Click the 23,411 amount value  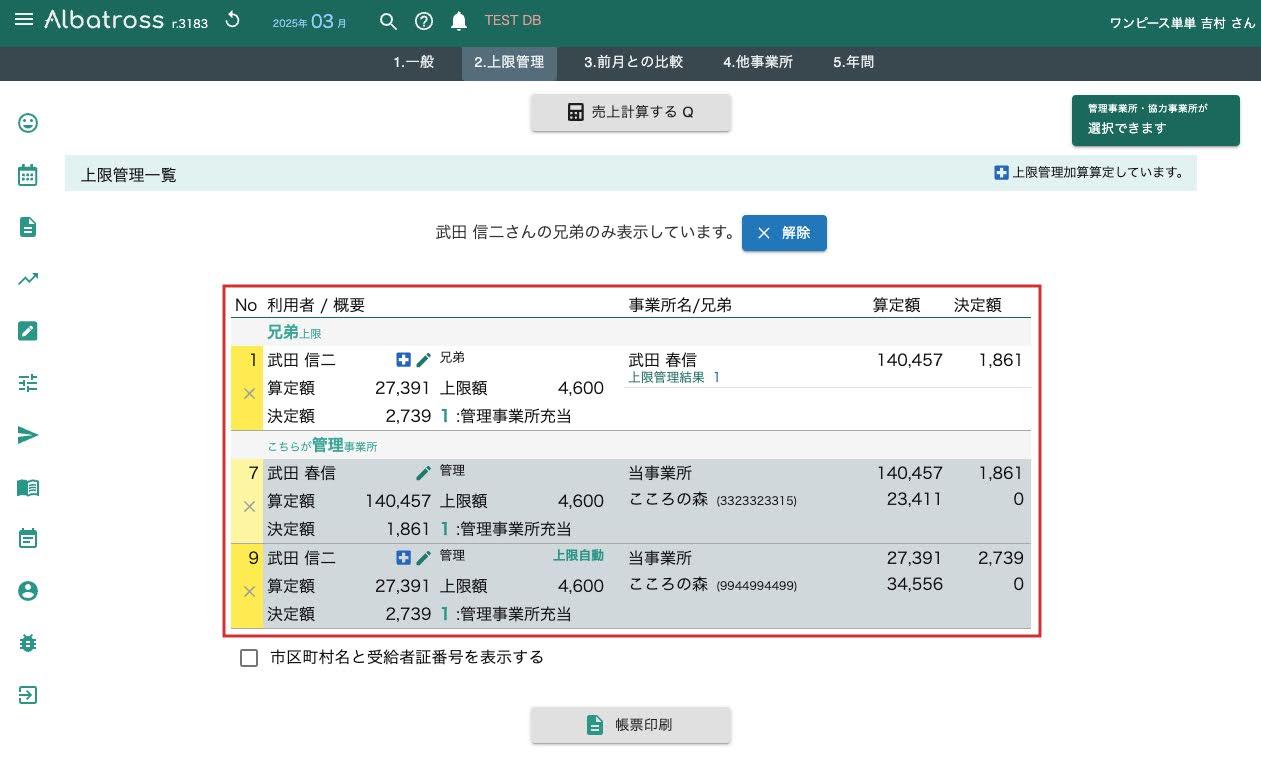tap(914, 499)
